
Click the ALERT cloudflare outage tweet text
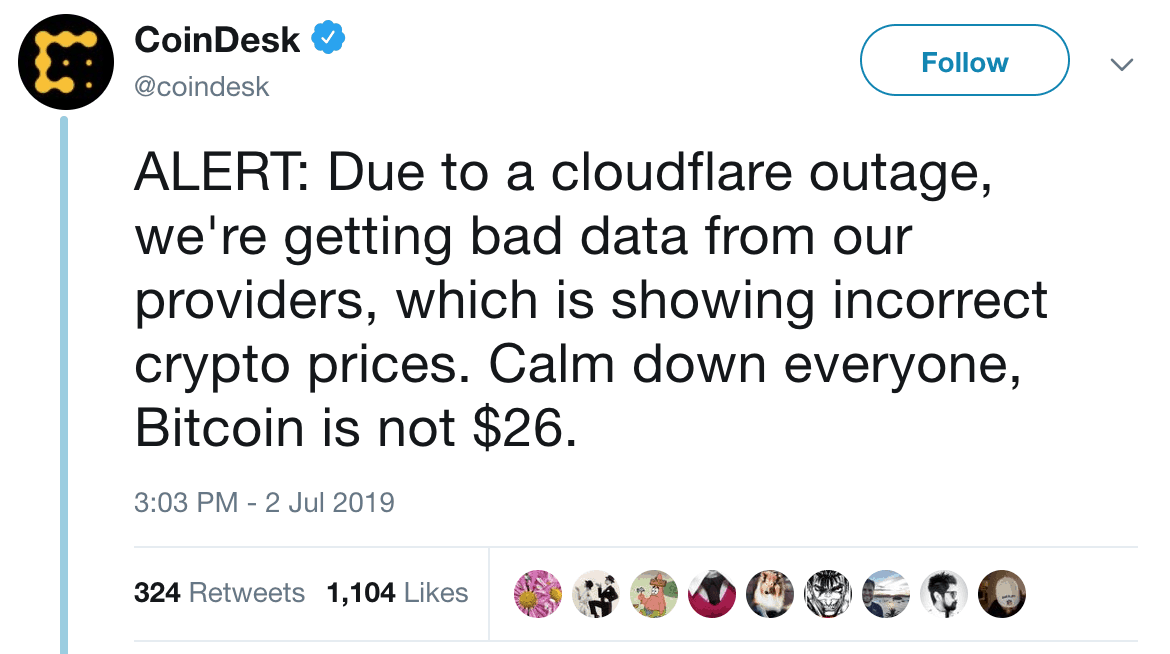591,300
